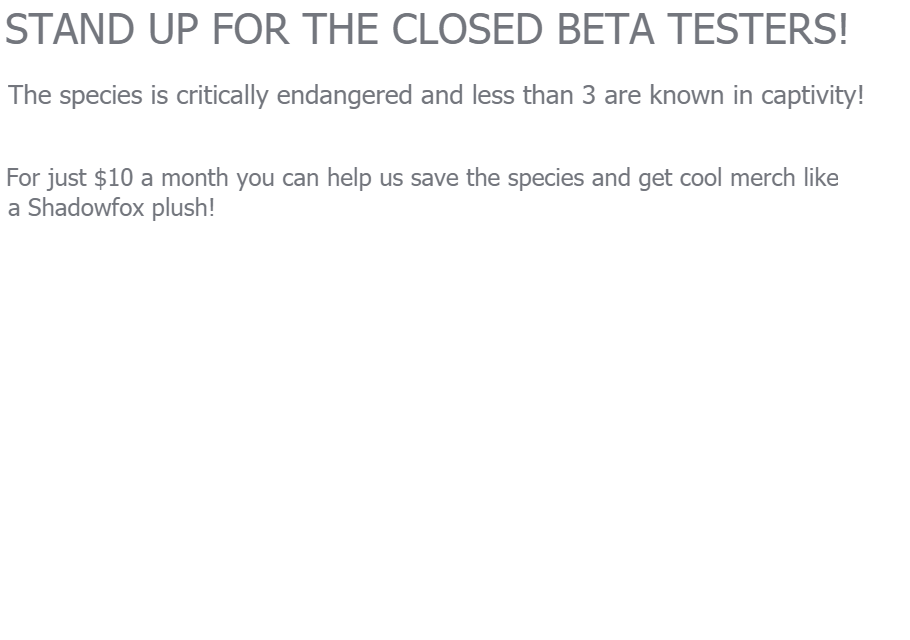Image resolution: width=910 pixels, height=640 pixels.
Task: Click the word 'CLOSED' in the heading
Action: click(468, 29)
